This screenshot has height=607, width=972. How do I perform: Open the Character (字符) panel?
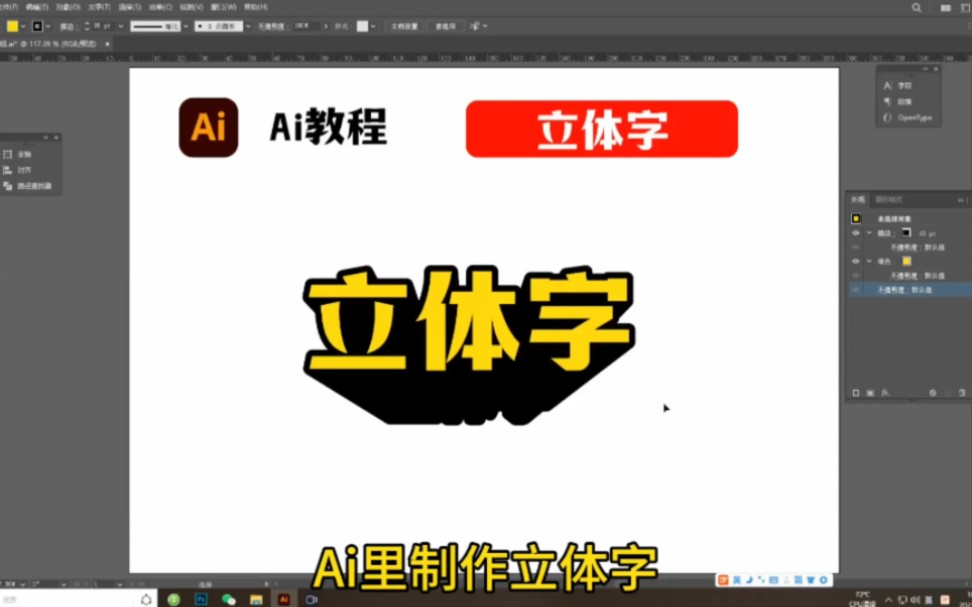(x=904, y=85)
